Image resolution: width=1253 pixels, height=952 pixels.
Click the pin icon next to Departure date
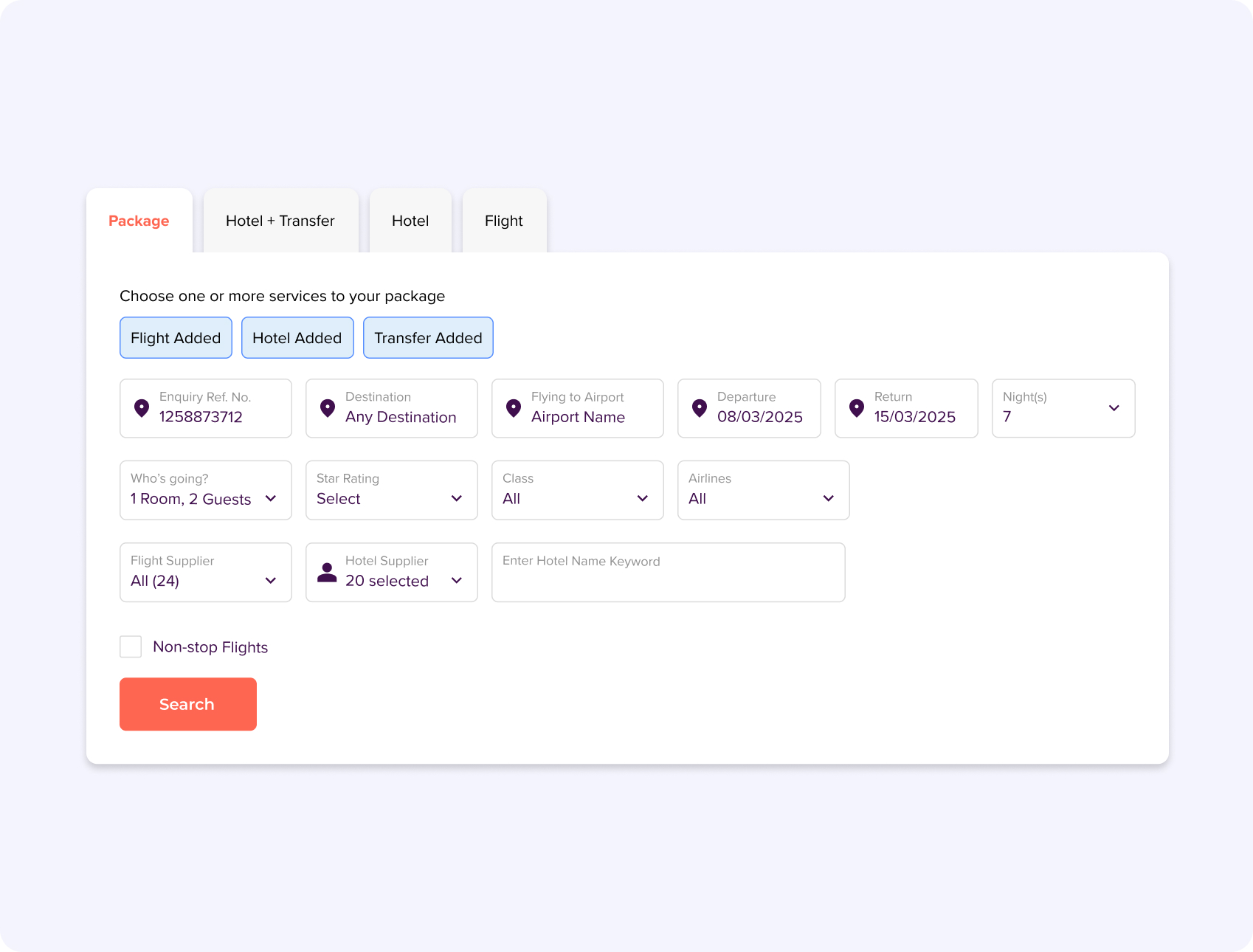tap(700, 408)
